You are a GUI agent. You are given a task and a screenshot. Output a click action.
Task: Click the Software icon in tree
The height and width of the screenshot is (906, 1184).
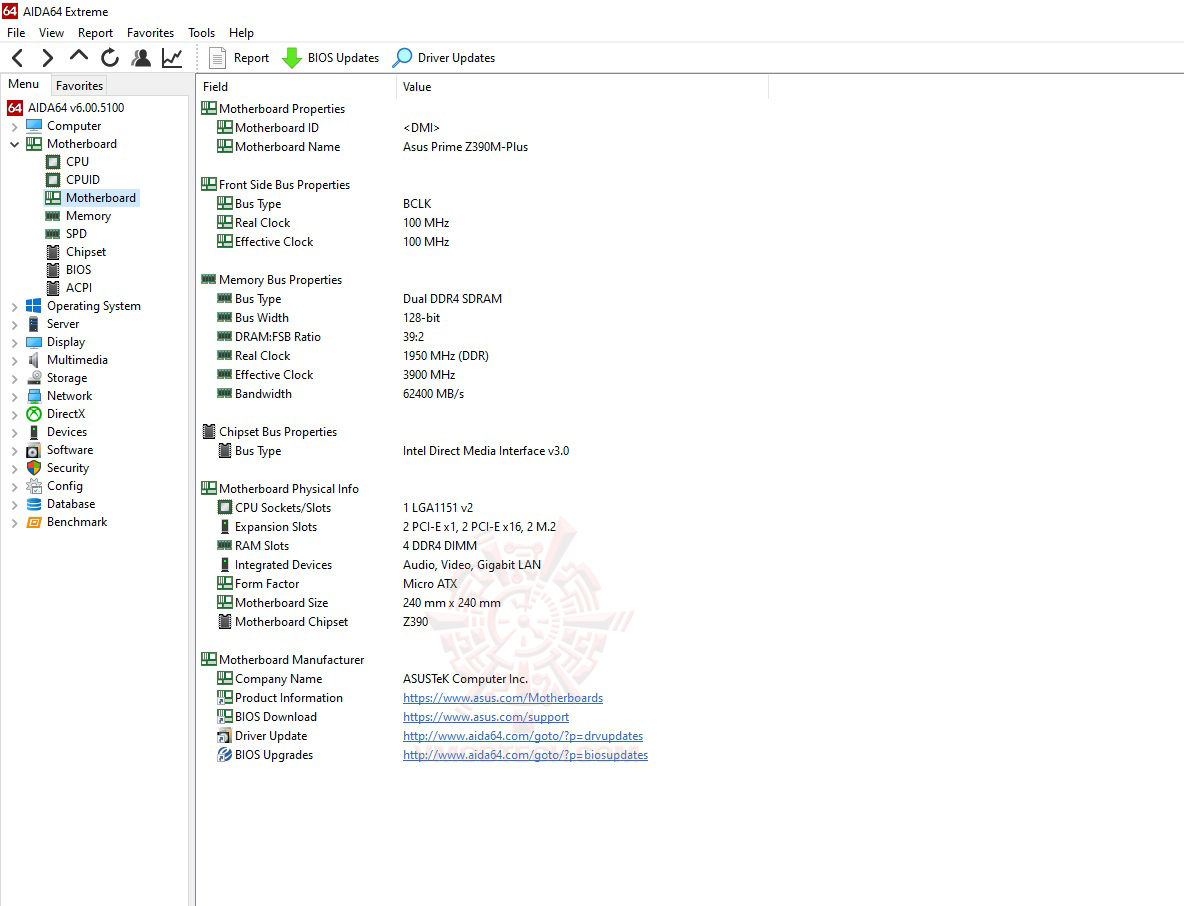click(34, 450)
